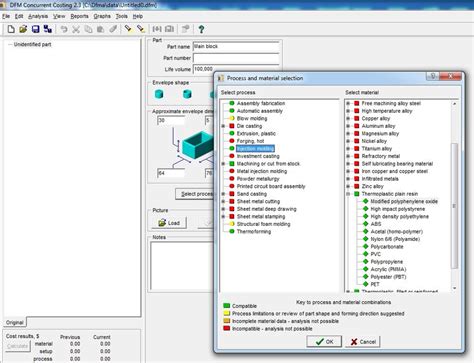Screen dimensions: 474x363
Task: Select Investment casting process
Action: 258,156
